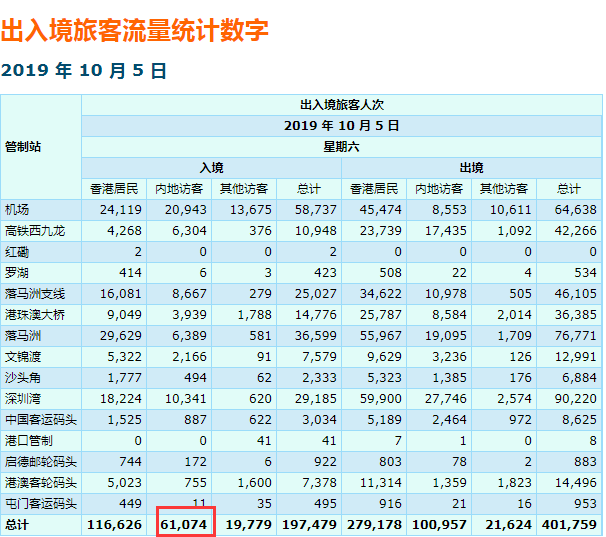Click the 港口管制 row label
This screenshot has width=606, height=537.
(29, 441)
